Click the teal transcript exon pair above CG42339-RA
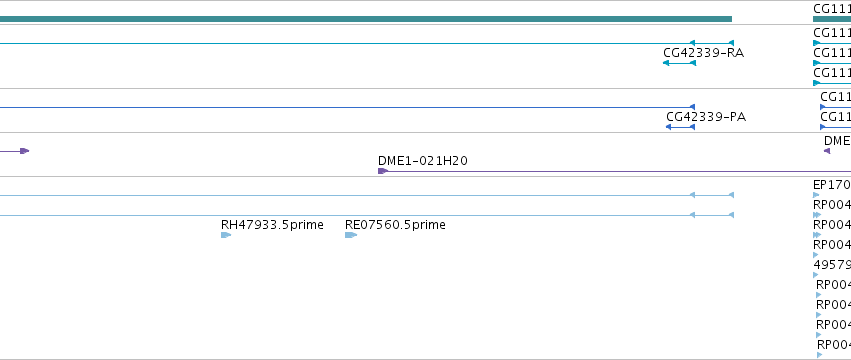 [712, 43]
